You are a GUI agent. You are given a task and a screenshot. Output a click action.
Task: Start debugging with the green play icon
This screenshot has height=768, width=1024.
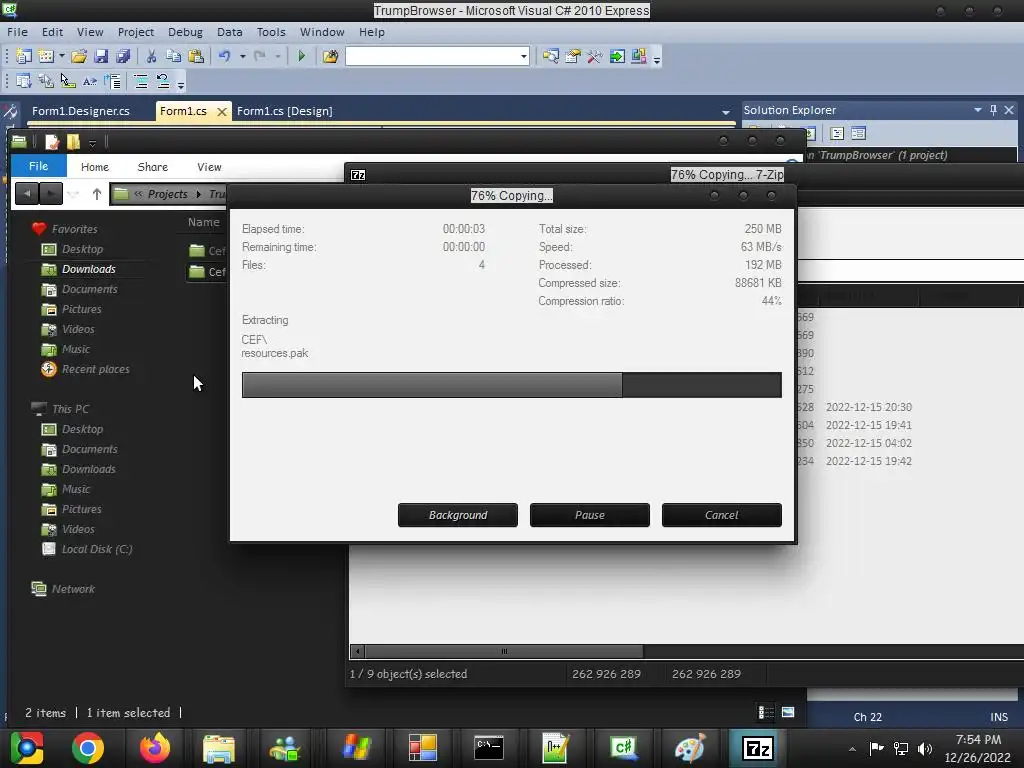(x=302, y=56)
